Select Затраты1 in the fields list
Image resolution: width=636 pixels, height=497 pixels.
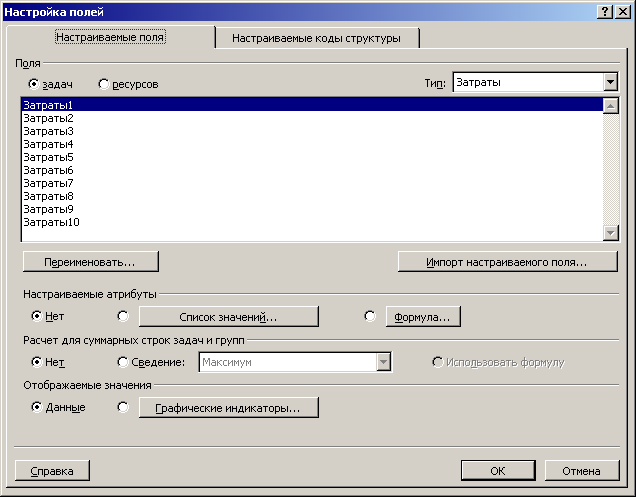click(x=312, y=105)
